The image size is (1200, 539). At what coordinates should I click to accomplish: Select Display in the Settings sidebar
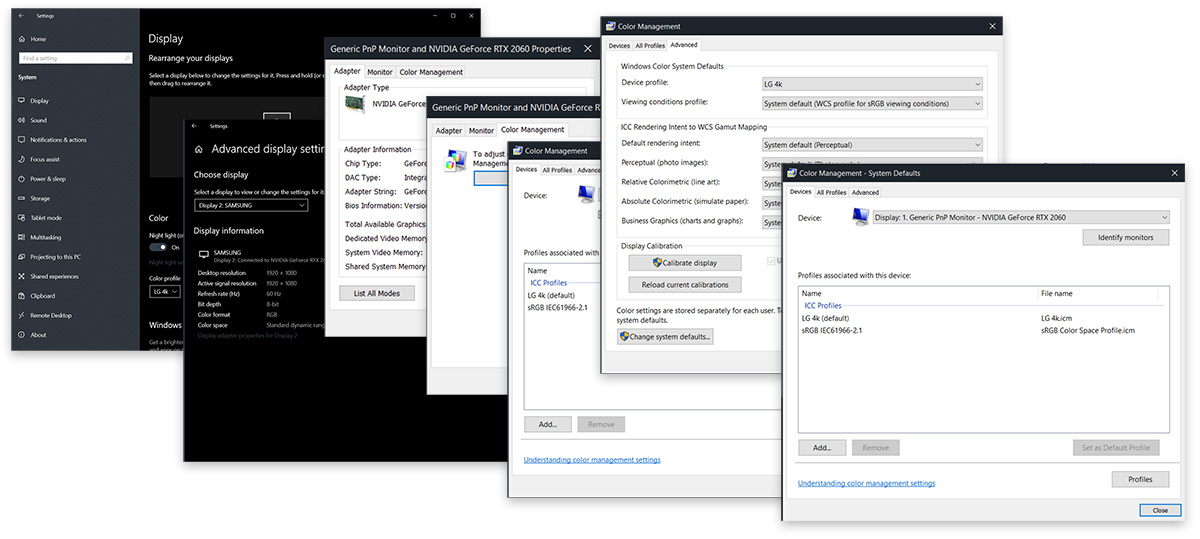pos(39,101)
